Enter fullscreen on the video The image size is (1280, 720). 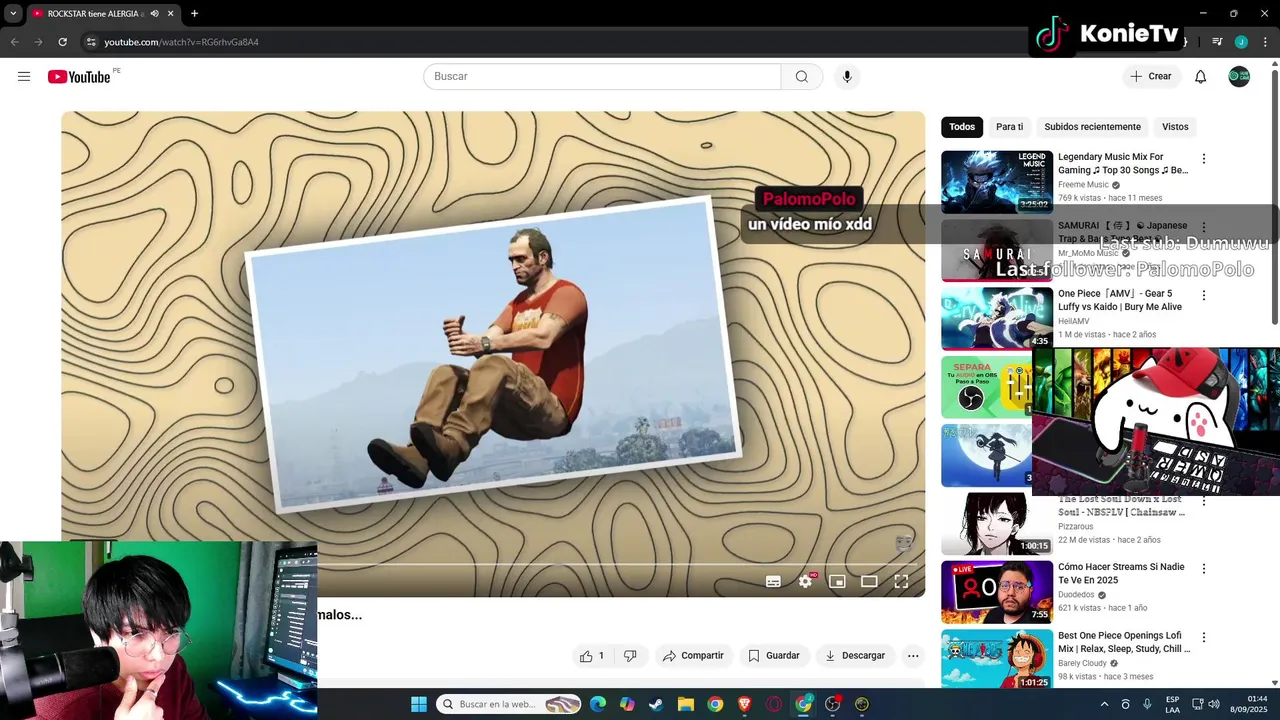(x=901, y=581)
